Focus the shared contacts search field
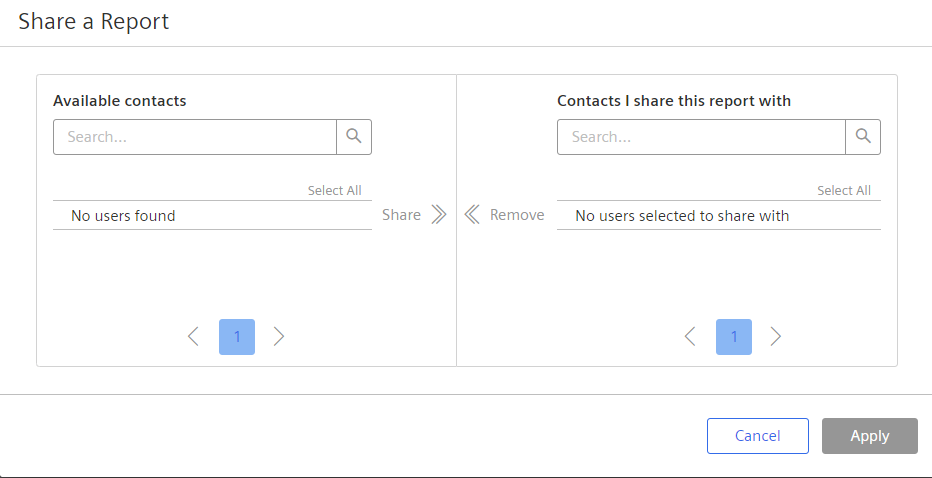Viewport: 932px width, 478px height. point(701,137)
